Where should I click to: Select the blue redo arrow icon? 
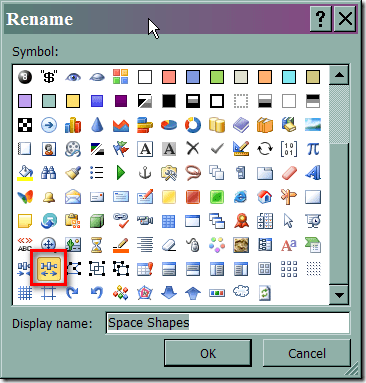pyautogui.click(x=73, y=293)
